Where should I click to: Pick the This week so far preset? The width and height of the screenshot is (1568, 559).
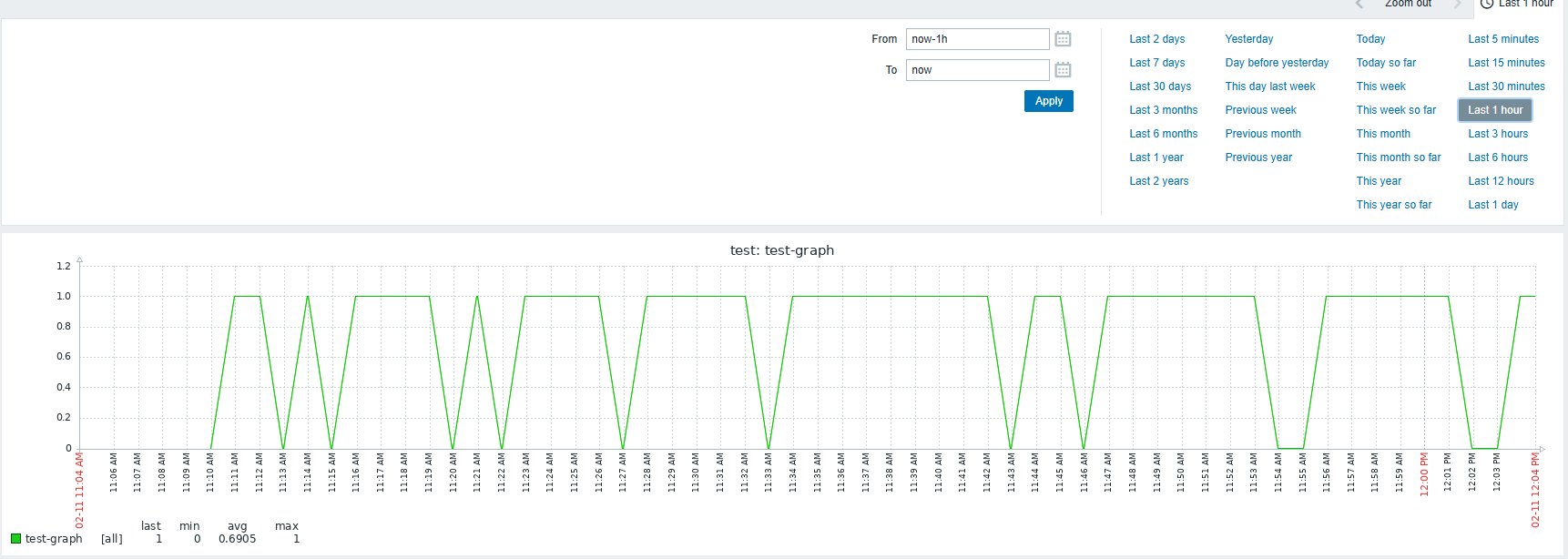[1395, 110]
